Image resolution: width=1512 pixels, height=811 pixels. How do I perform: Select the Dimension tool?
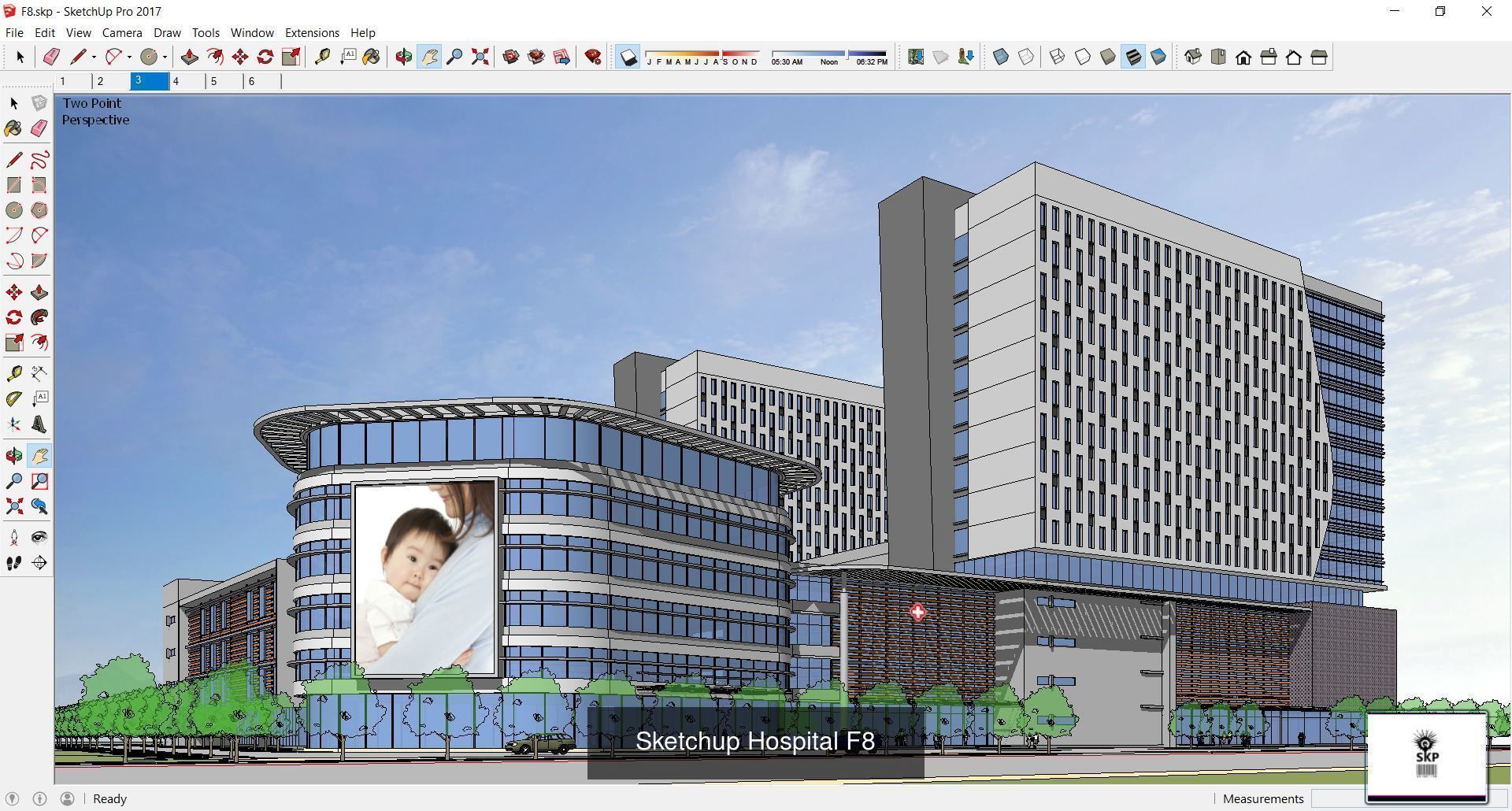click(39, 374)
